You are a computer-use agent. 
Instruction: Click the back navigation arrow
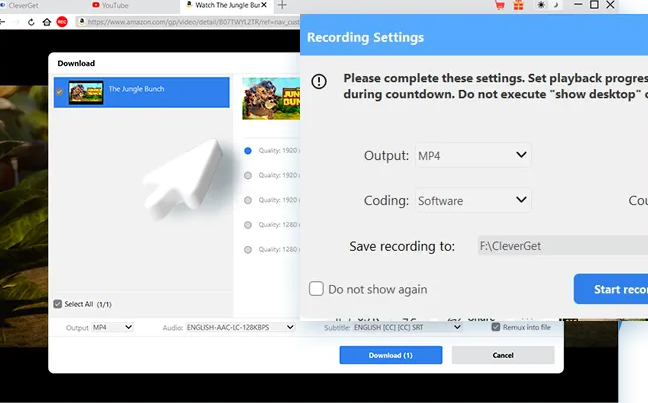(2, 22)
